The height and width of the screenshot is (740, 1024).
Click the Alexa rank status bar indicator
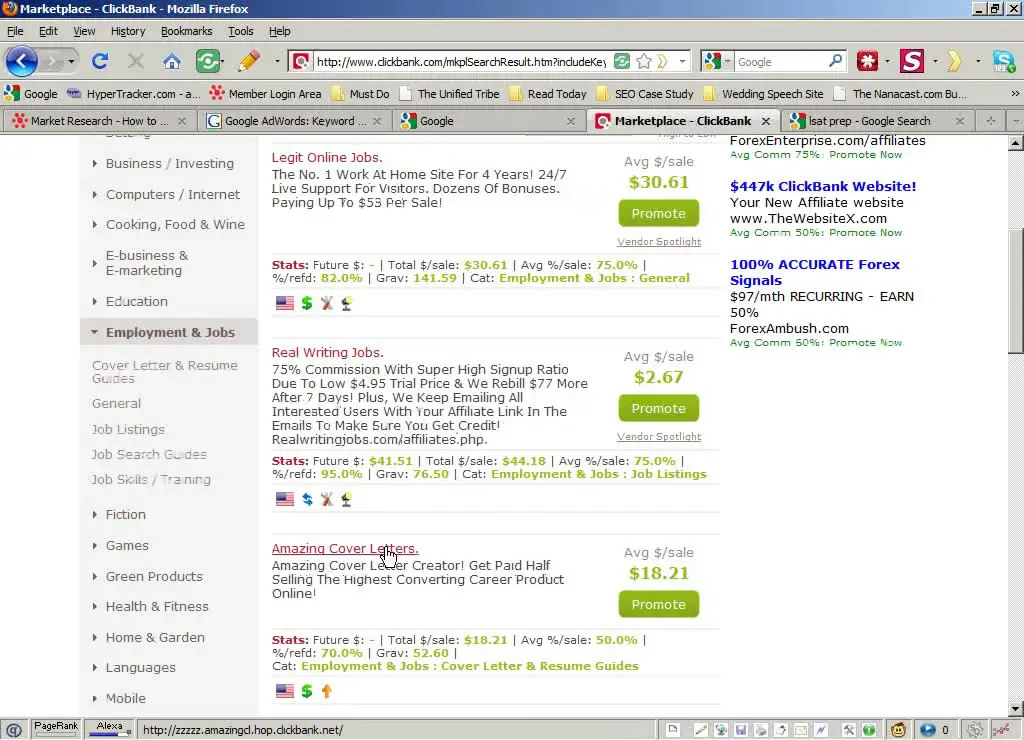pyautogui.click(x=109, y=728)
